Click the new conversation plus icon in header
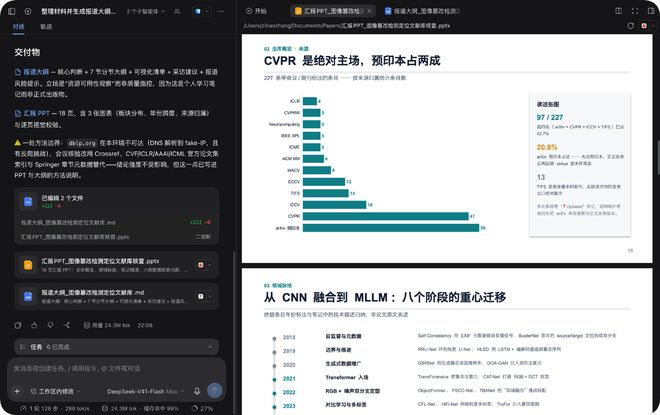 click(x=28, y=11)
